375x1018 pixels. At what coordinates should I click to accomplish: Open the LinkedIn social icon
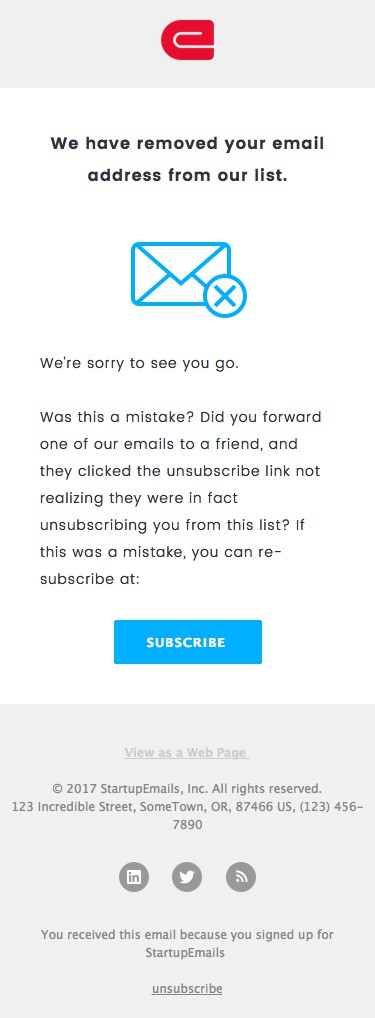[x=134, y=877]
